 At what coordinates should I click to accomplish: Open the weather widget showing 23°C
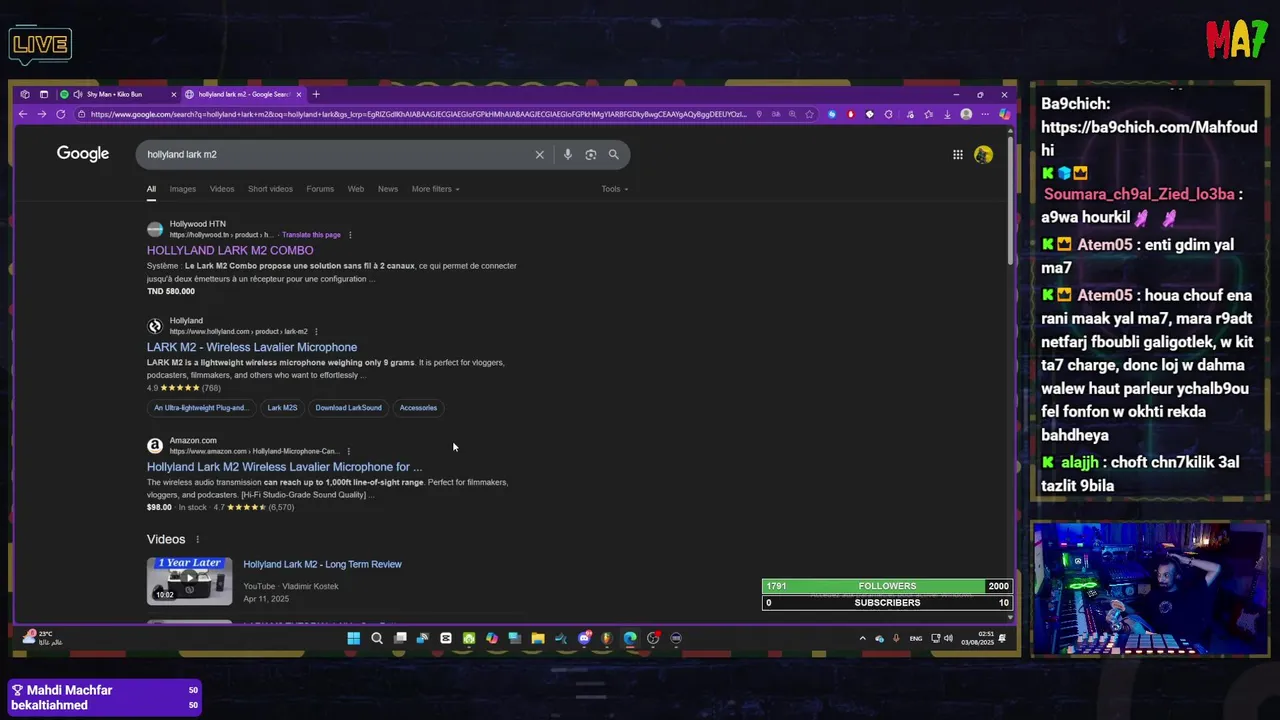tap(42, 638)
